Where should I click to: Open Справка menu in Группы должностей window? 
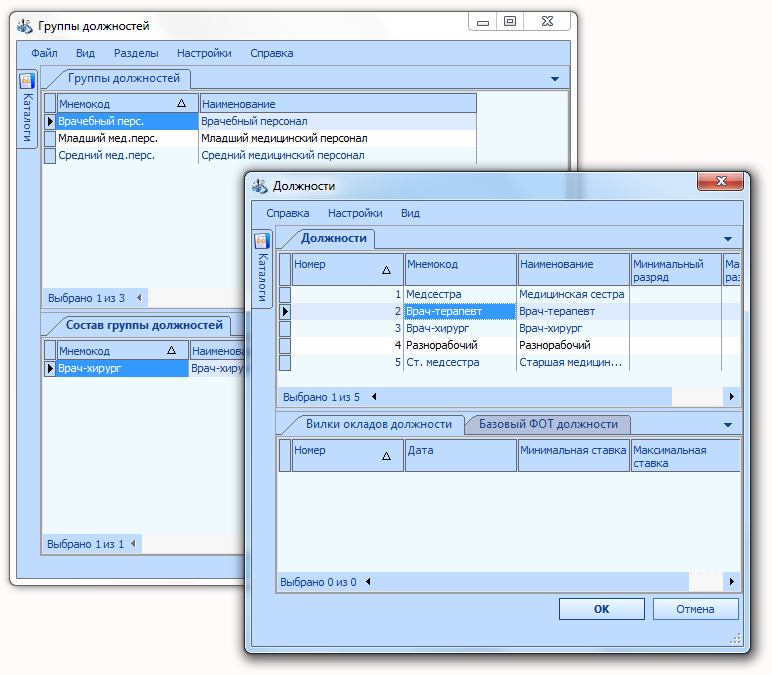(x=271, y=53)
